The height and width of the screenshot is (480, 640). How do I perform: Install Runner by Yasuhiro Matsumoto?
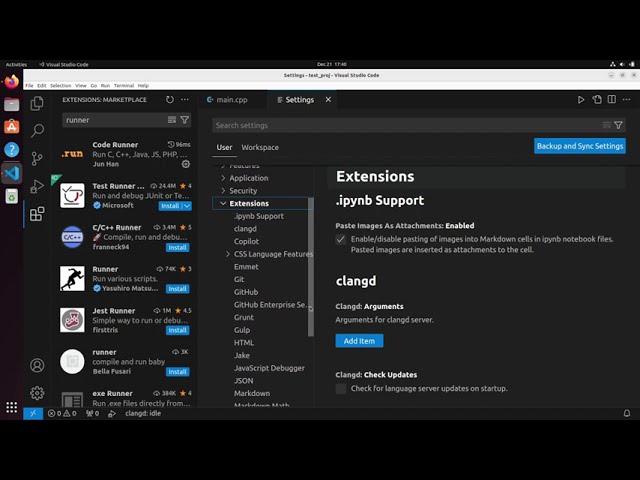tap(177, 289)
